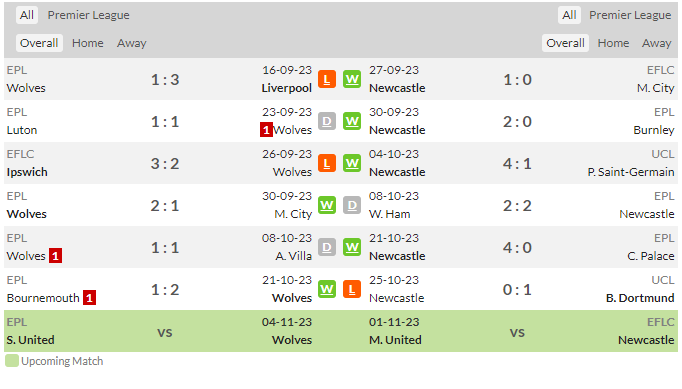Switch right panel to Home matches

pos(613,43)
